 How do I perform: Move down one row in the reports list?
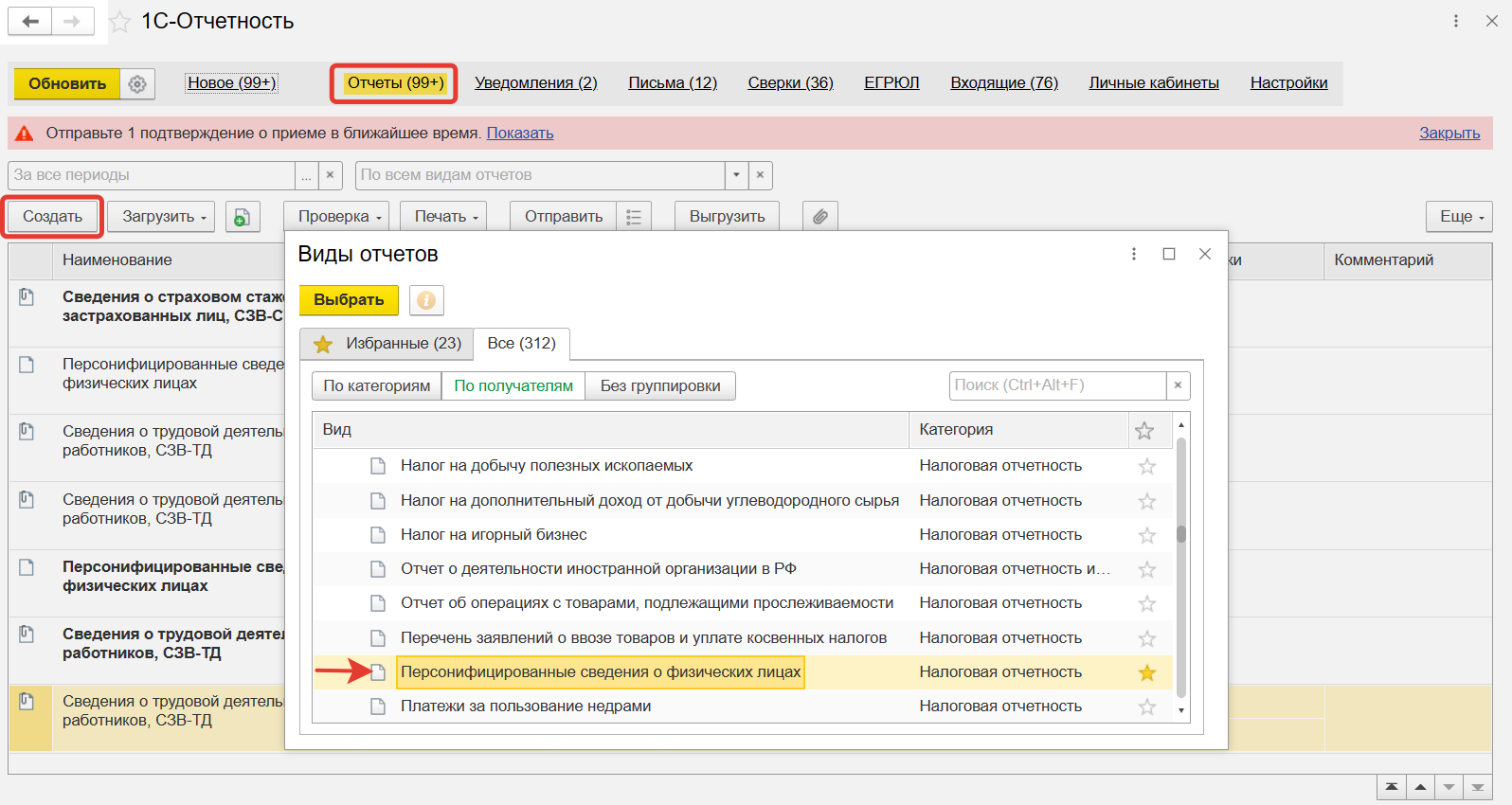[1449, 787]
